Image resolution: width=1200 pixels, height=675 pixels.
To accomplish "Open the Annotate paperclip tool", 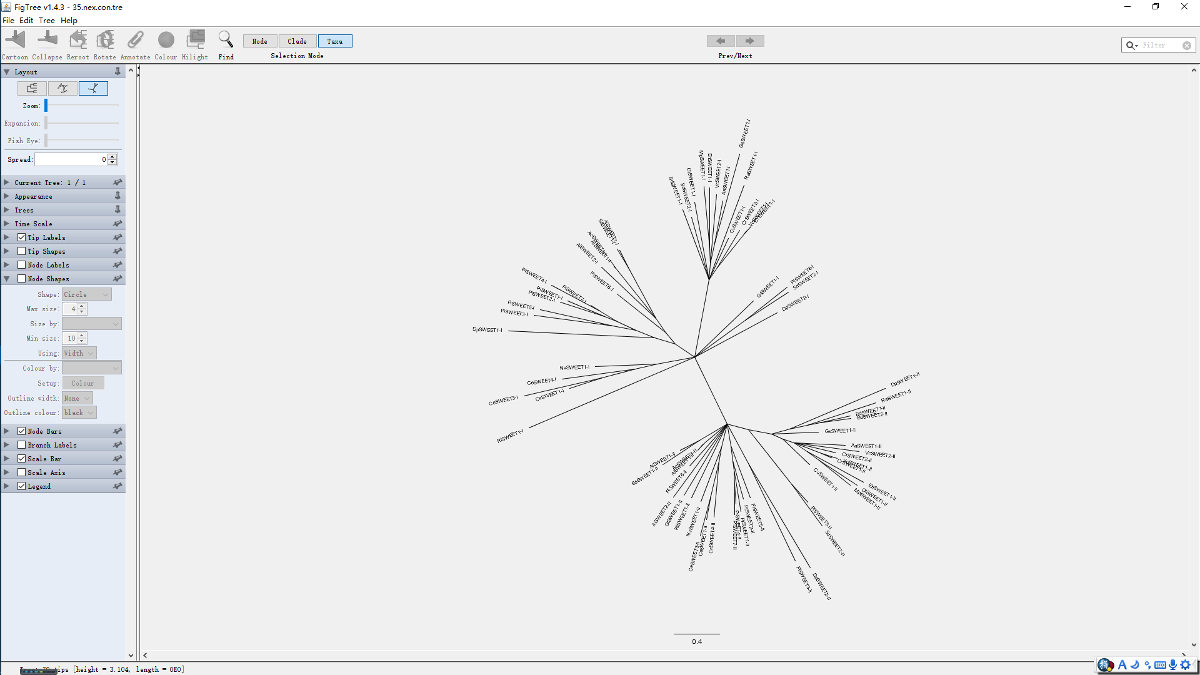I will (135, 39).
